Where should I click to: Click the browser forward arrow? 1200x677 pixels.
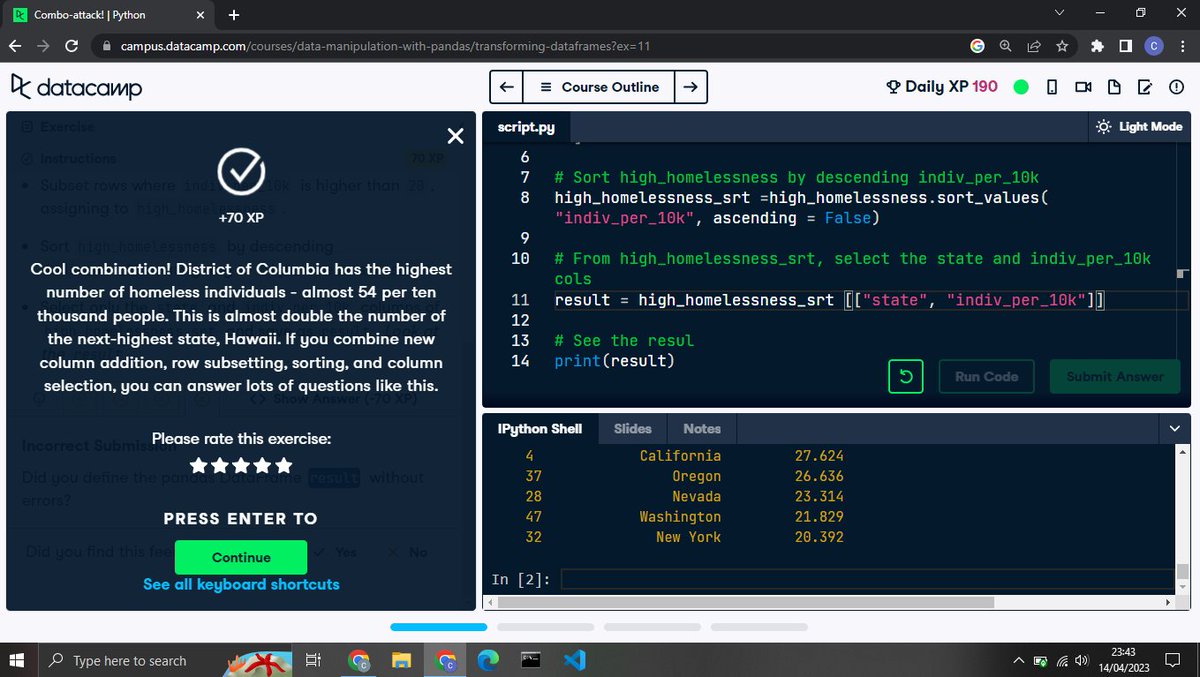click(x=44, y=46)
